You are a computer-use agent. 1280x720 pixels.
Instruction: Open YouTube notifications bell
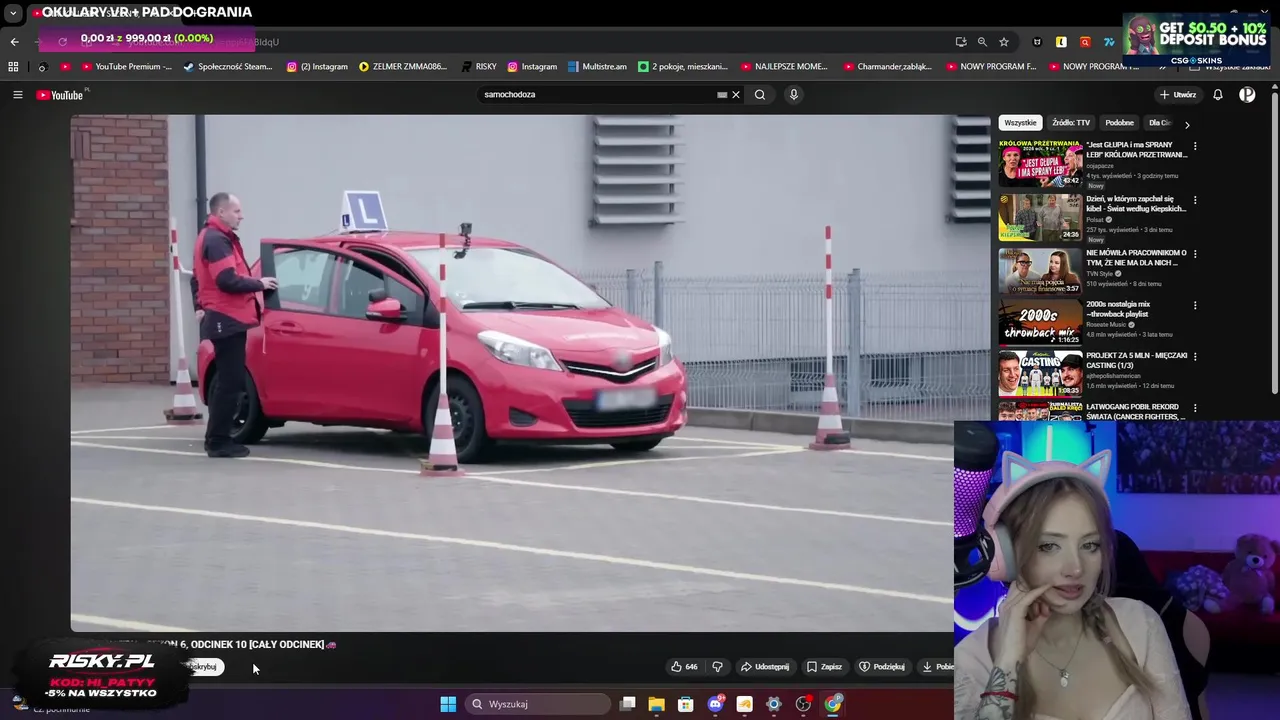(1218, 95)
